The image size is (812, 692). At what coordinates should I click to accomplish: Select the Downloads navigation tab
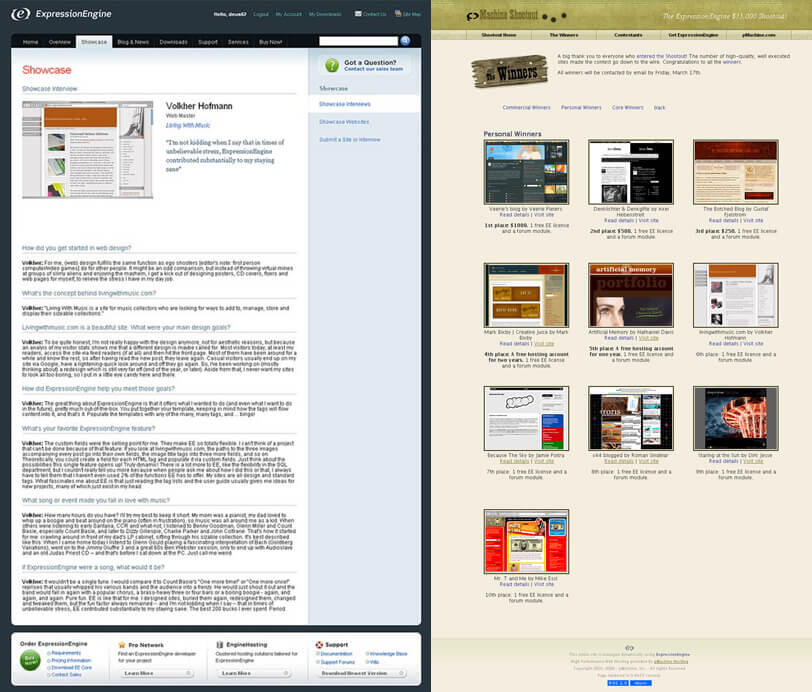[x=173, y=42]
